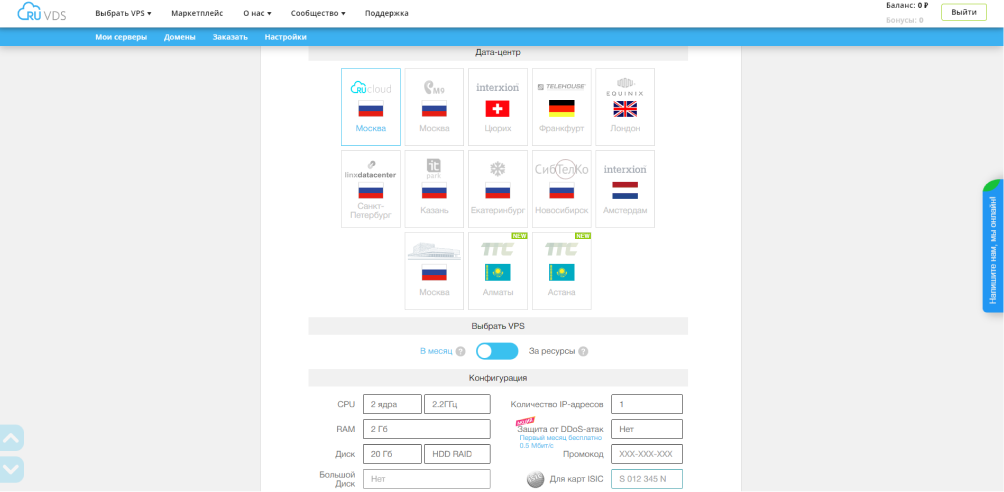This screenshot has width=1004, height=492.
Task: Open the 'Поддержка' support link
Action: (386, 13)
